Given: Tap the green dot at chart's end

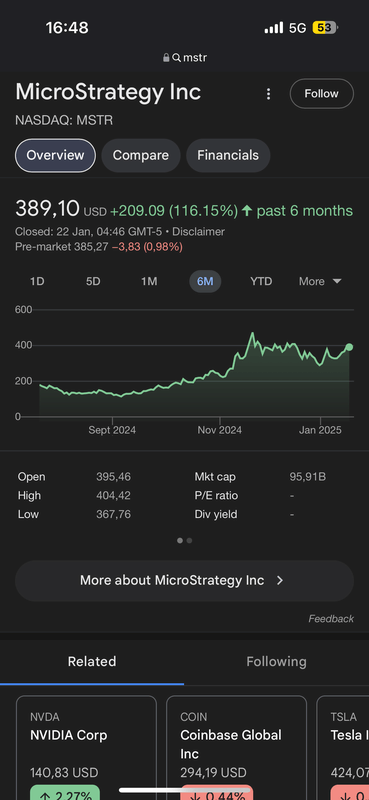Looking at the screenshot, I should (349, 347).
